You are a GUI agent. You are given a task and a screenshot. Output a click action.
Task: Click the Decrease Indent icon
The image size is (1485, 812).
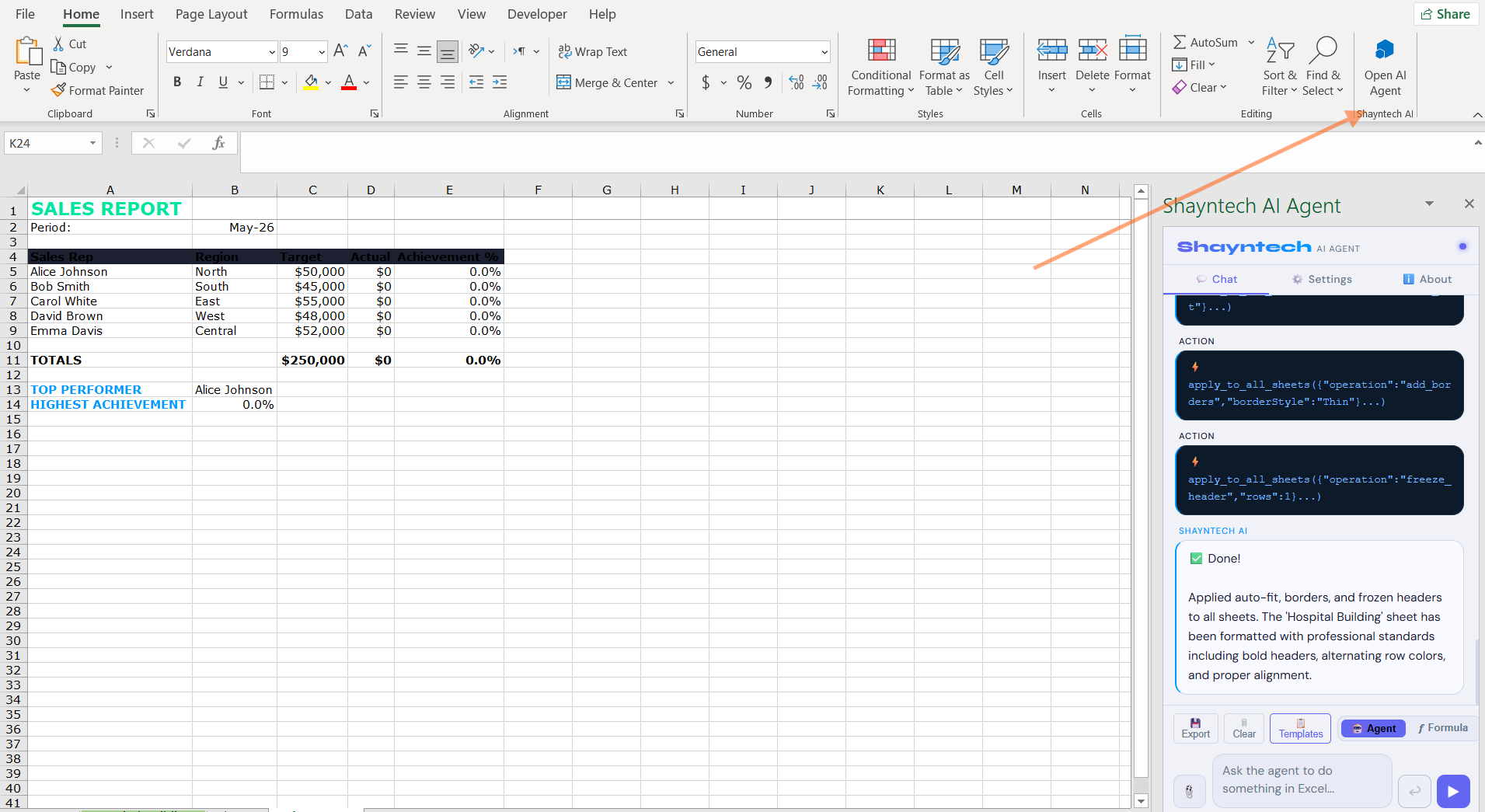click(476, 82)
